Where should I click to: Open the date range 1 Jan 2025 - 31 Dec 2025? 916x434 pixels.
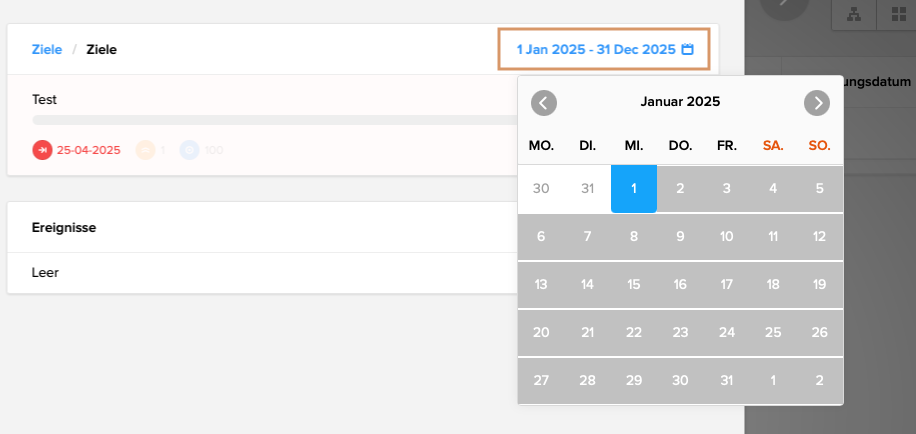[x=596, y=49]
